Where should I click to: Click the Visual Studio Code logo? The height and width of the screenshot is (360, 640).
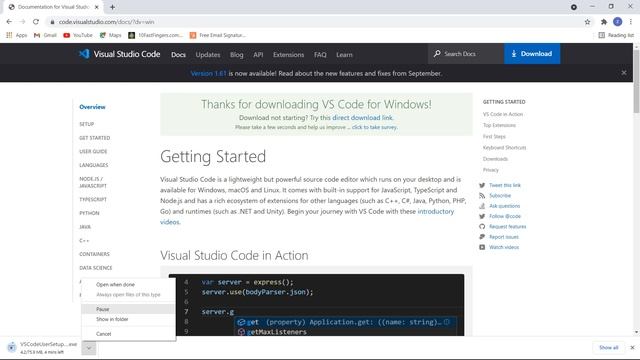pos(119,54)
